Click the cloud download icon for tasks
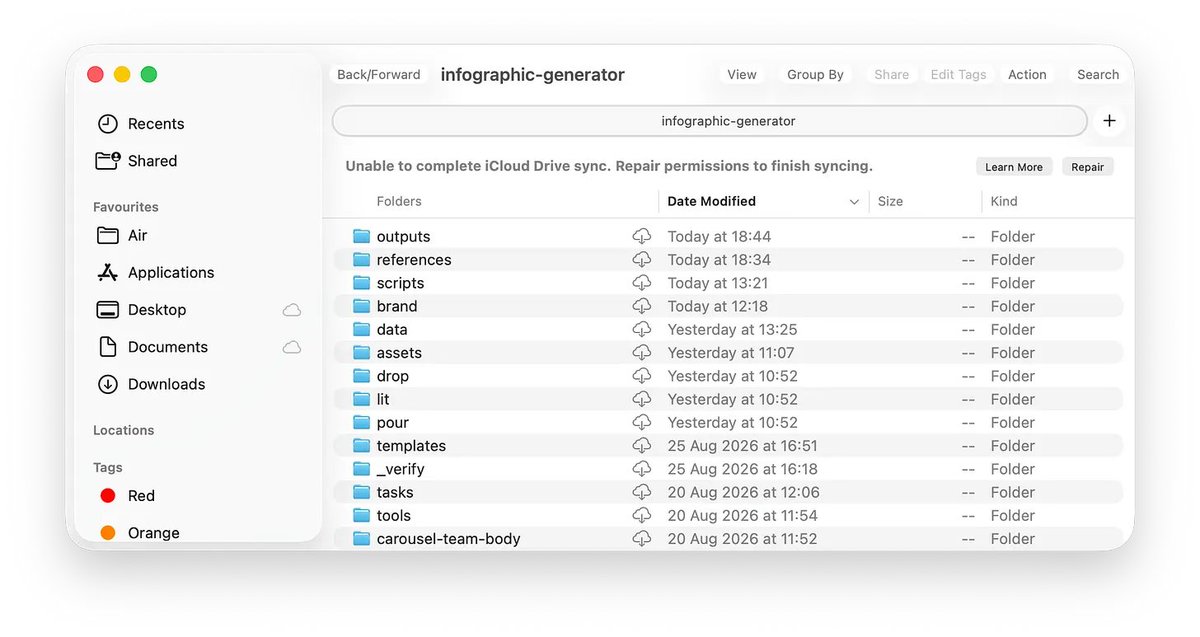This screenshot has width=1200, height=637. 642,492
